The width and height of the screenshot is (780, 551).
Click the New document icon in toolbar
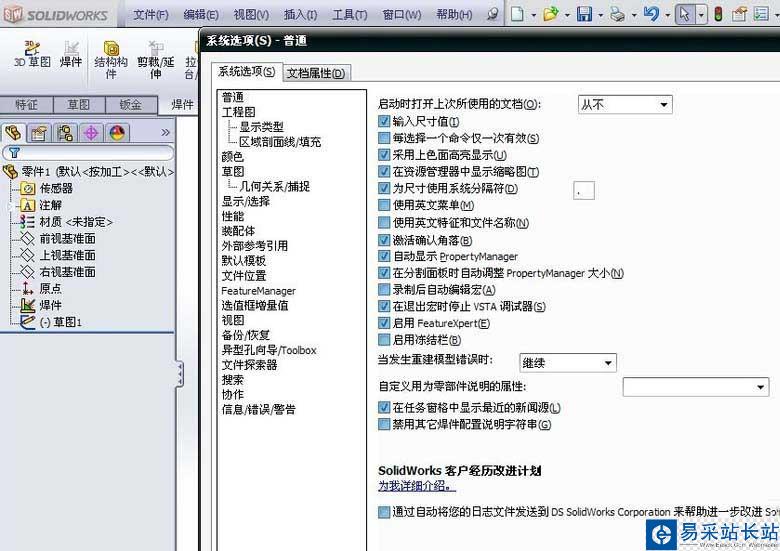click(x=517, y=13)
